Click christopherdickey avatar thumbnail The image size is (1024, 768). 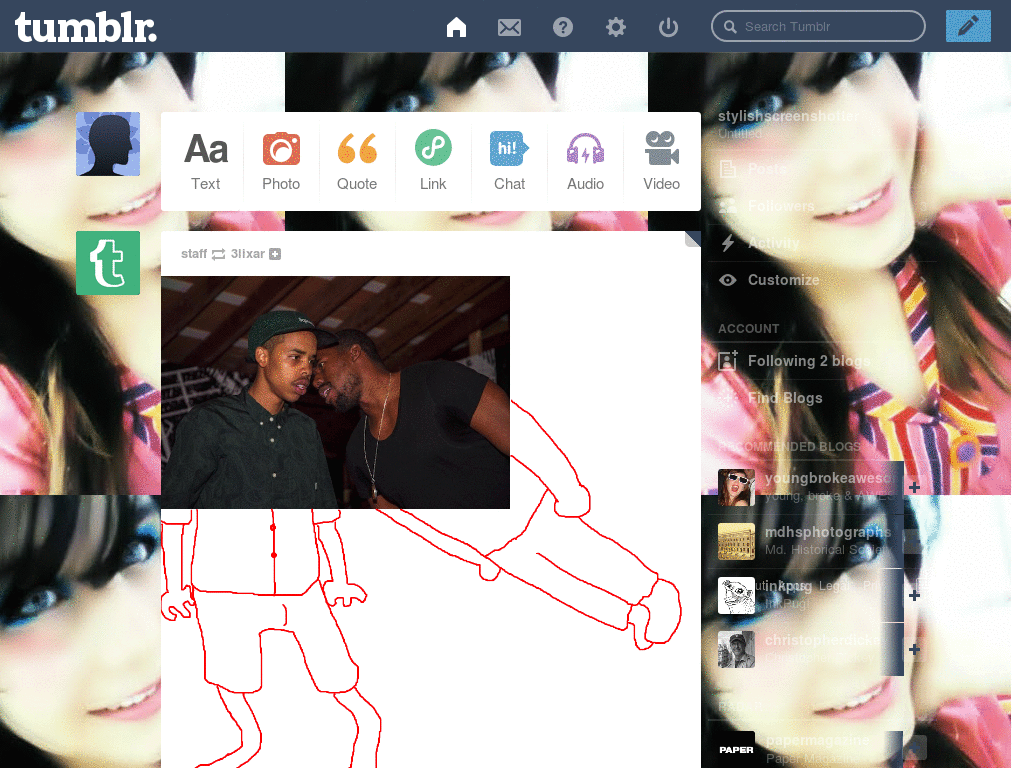pos(736,649)
